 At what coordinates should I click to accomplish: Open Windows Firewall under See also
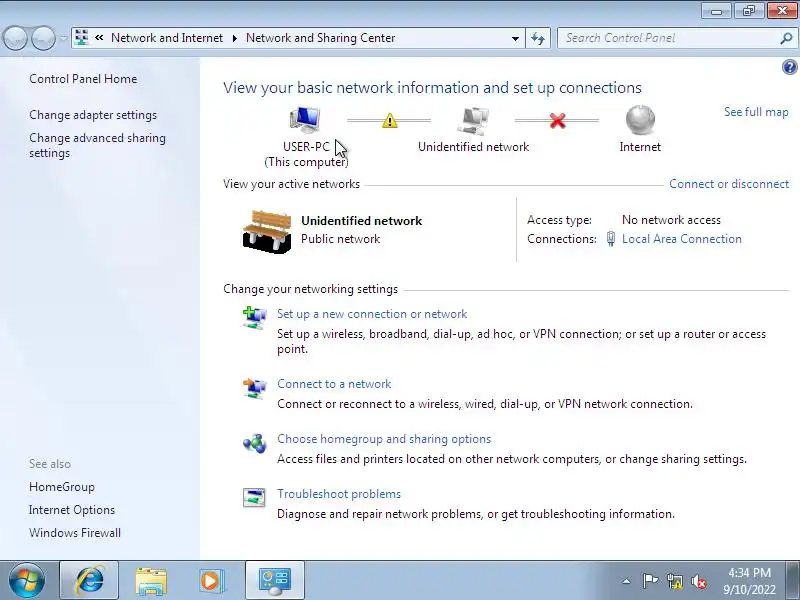tap(75, 533)
